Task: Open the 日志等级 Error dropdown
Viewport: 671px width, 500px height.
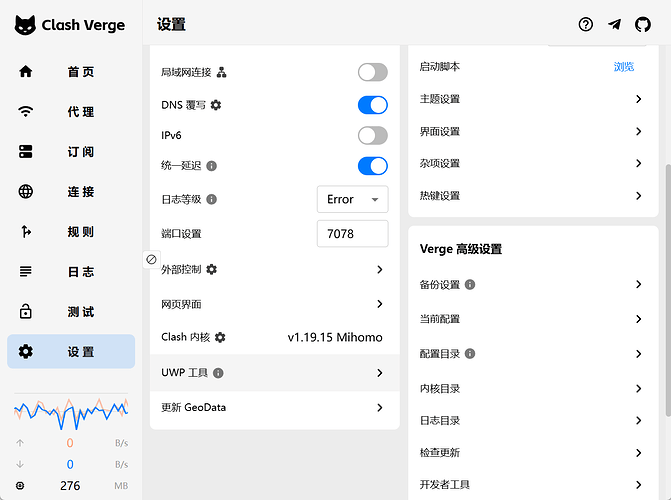Action: [353, 199]
